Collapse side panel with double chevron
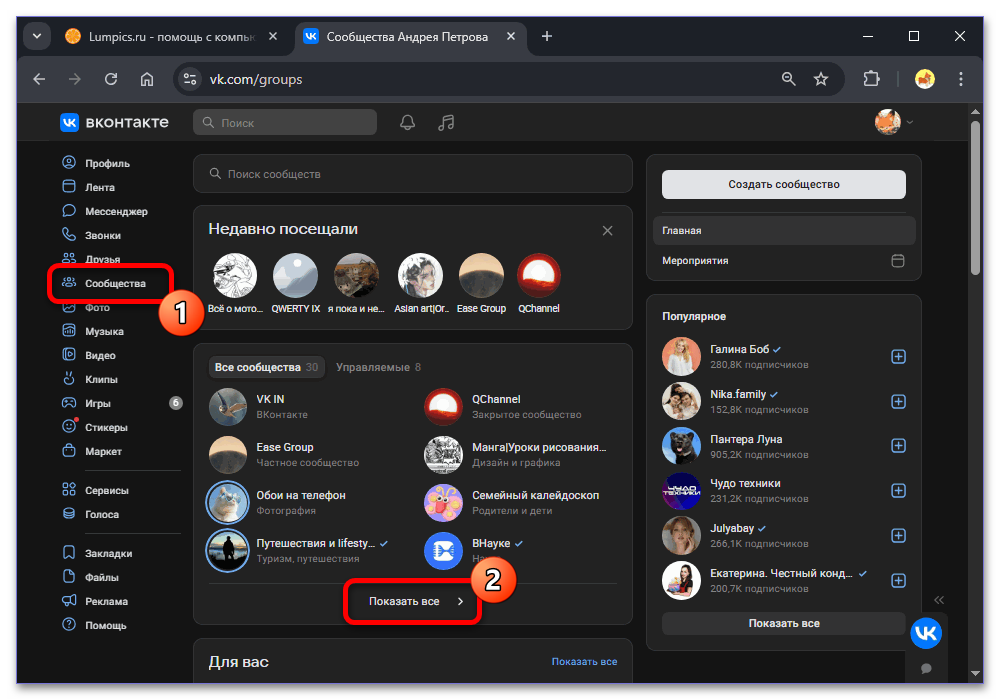The image size is (1000, 700). coord(939,600)
